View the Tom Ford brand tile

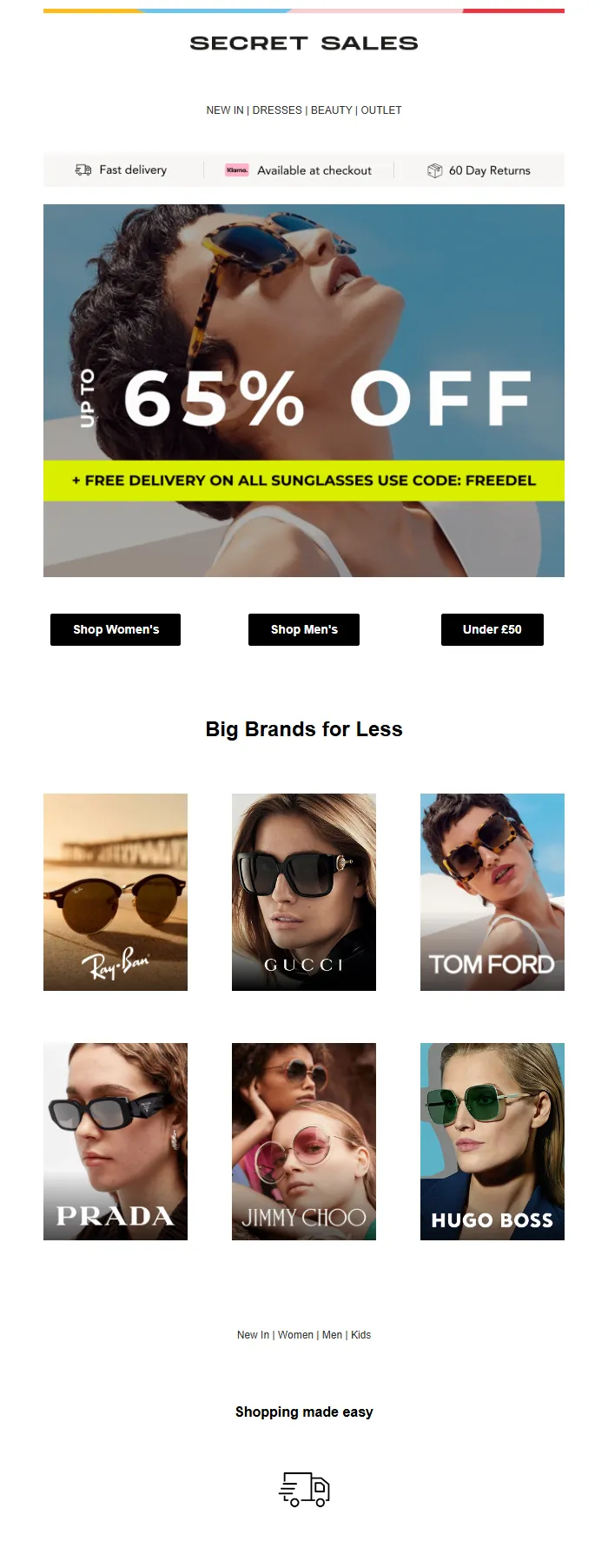(x=492, y=892)
